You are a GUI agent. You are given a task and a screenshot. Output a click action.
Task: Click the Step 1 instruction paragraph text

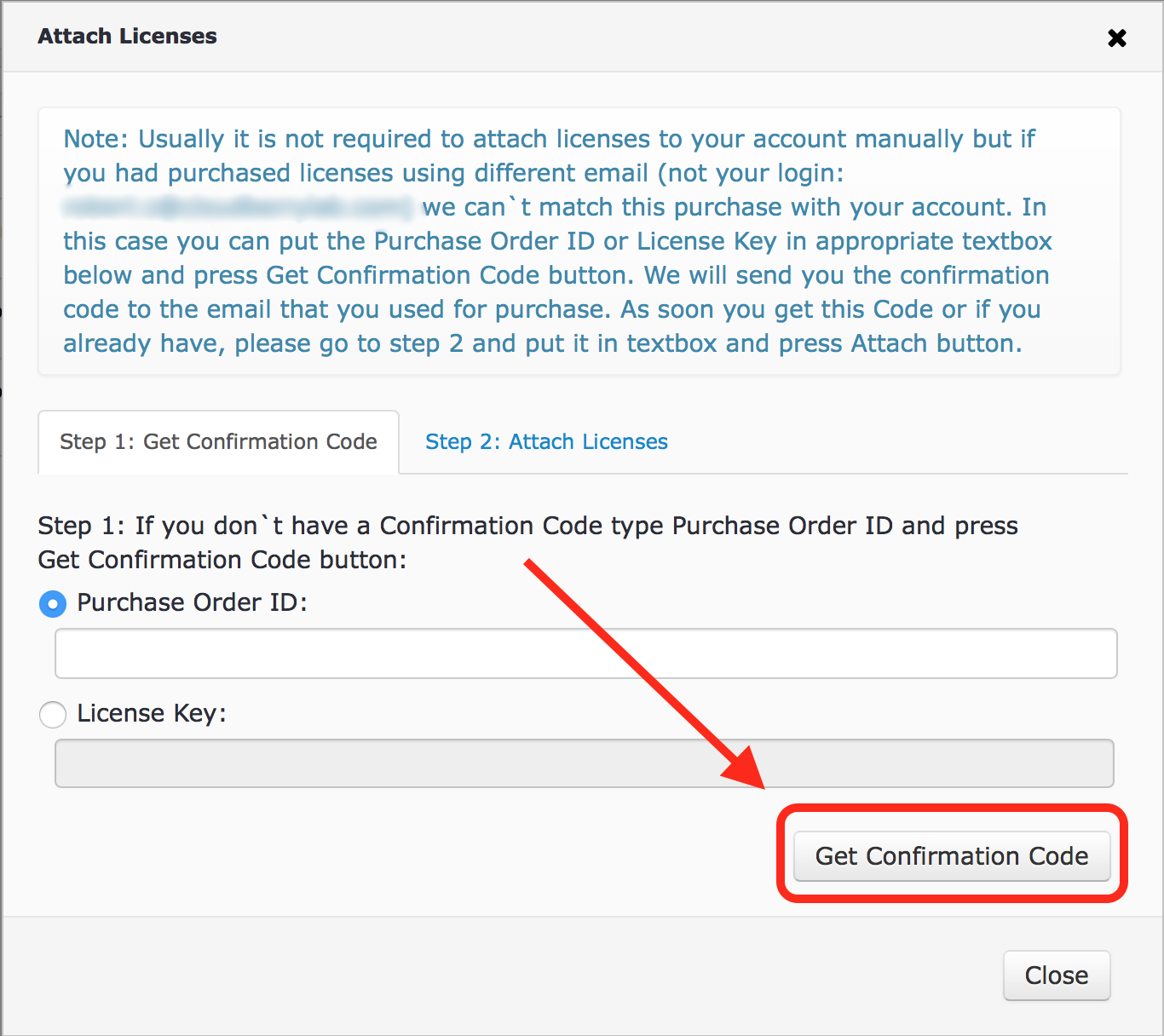(x=527, y=543)
